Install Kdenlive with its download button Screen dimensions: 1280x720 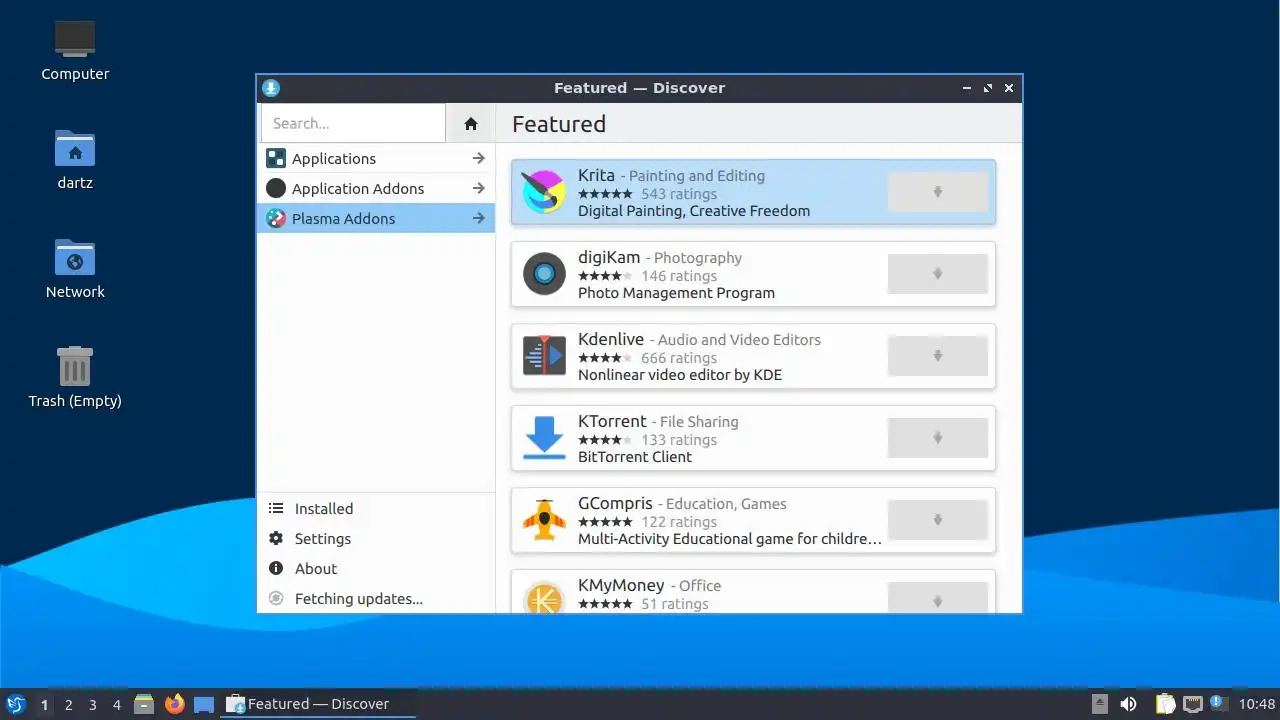937,356
